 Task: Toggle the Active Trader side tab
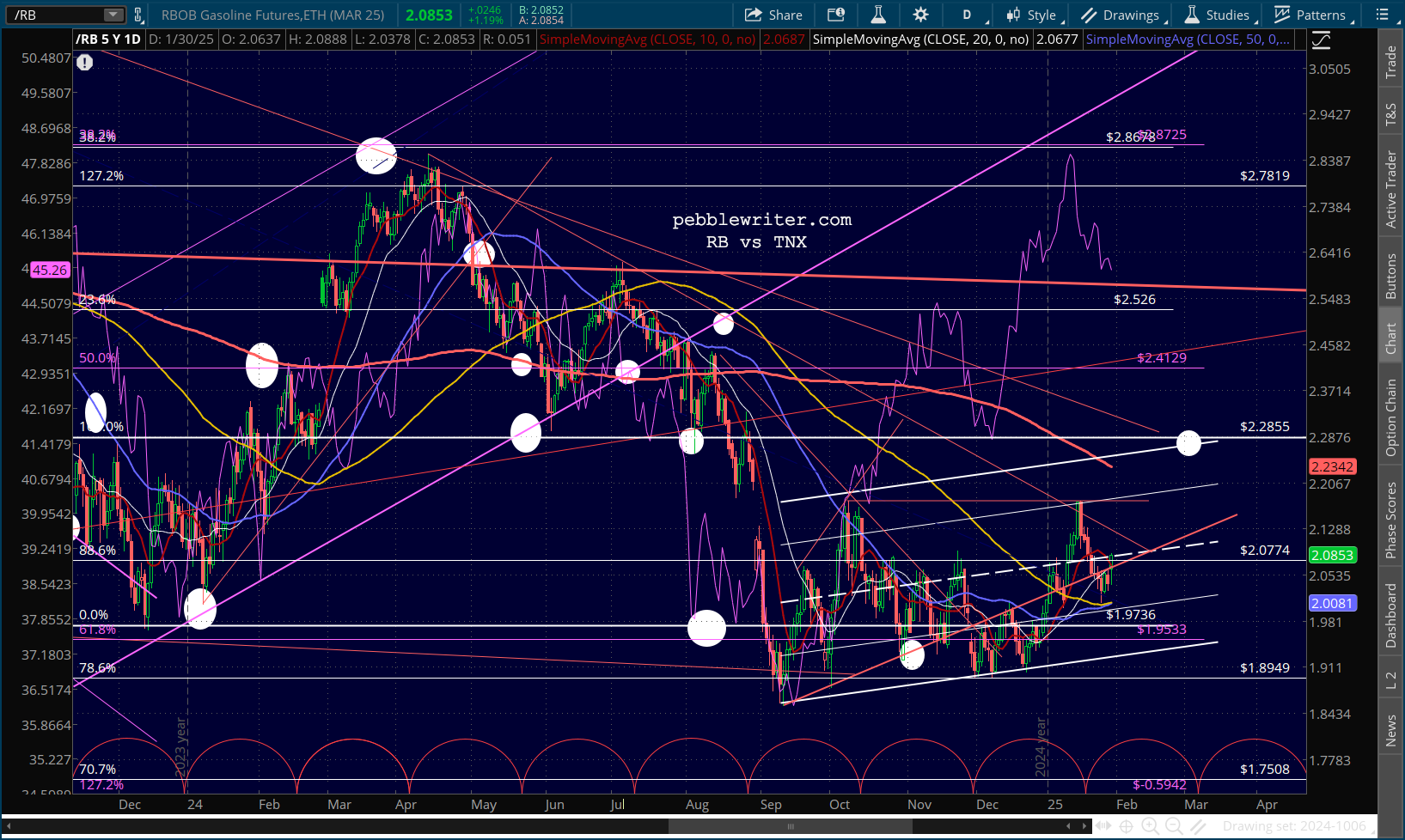(x=1391, y=189)
